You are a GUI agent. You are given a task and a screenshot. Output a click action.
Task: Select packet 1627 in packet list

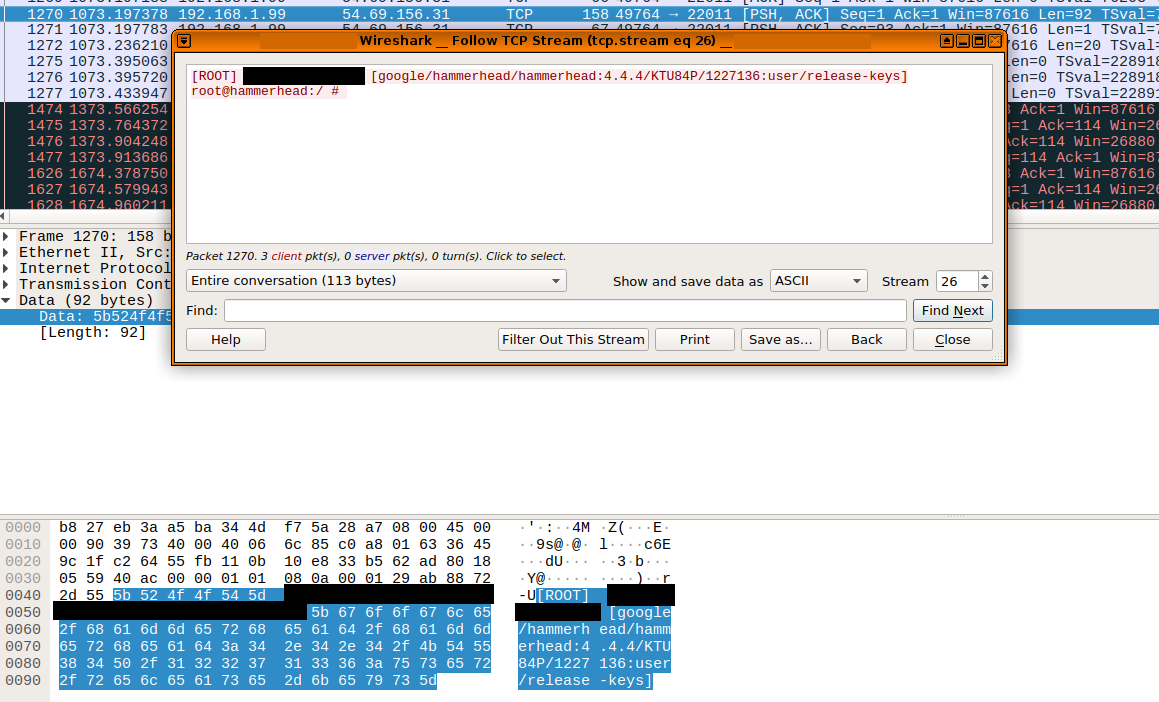tap(86, 190)
